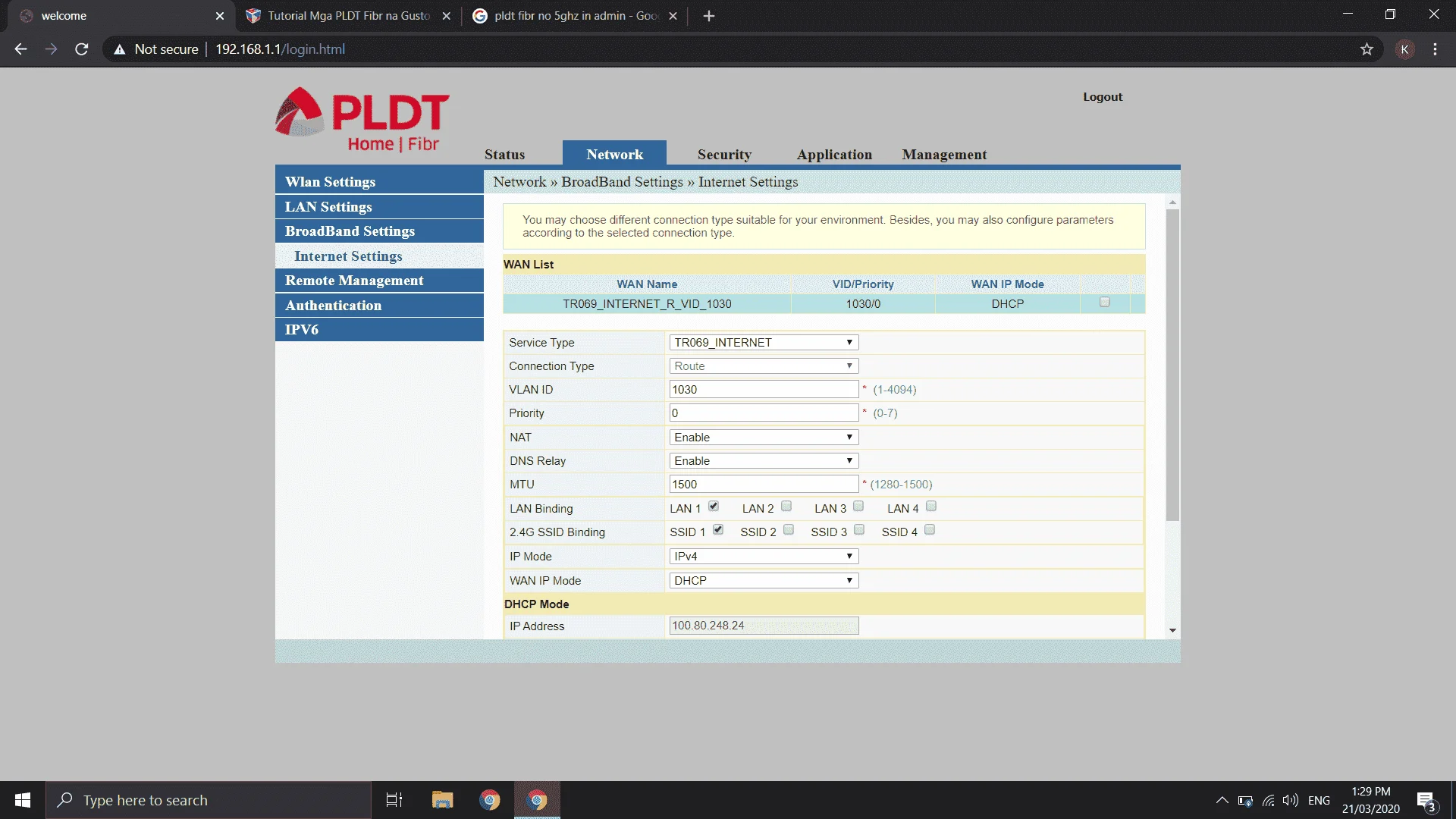The image size is (1456, 819).
Task: Open IPV6 in sidebar
Action: 379,330
